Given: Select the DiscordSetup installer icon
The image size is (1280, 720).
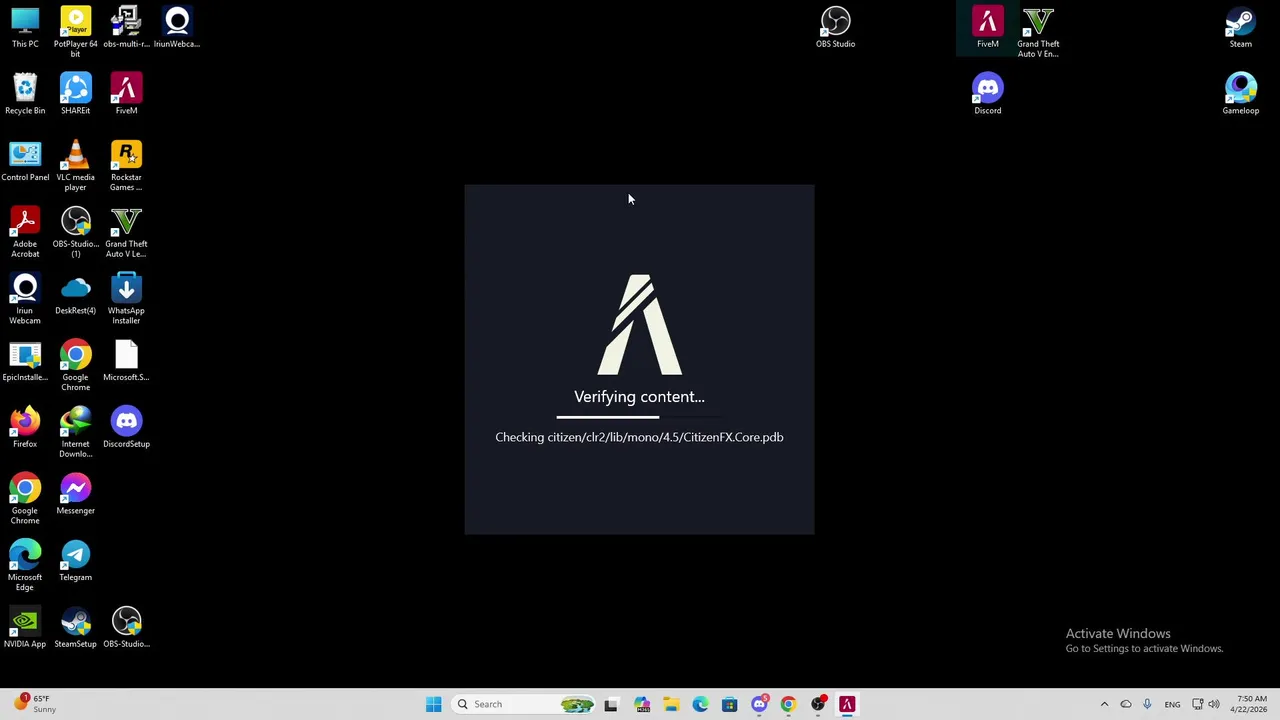Looking at the screenshot, I should click(126, 428).
